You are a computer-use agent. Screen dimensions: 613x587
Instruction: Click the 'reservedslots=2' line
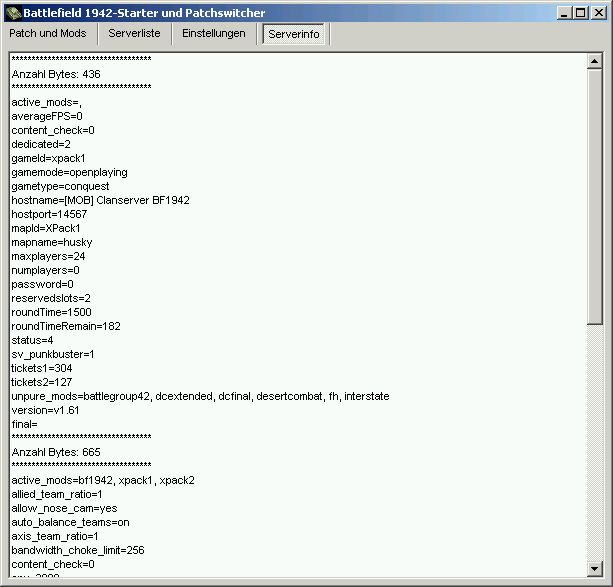[x=51, y=298]
